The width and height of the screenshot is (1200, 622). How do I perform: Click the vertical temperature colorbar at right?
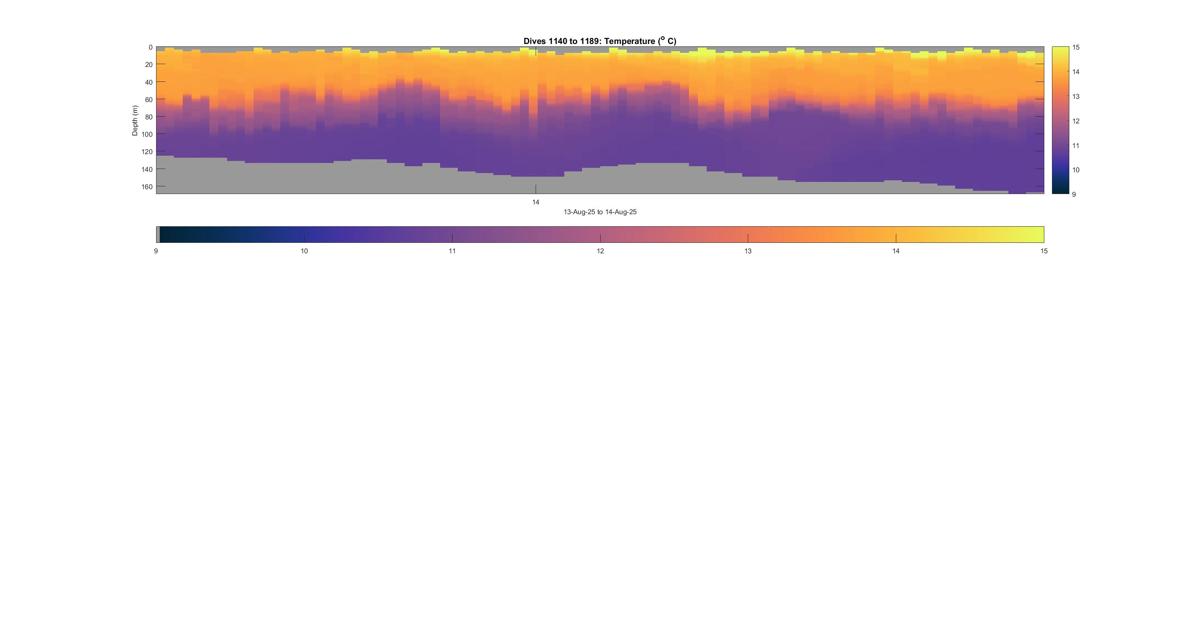tap(1060, 120)
